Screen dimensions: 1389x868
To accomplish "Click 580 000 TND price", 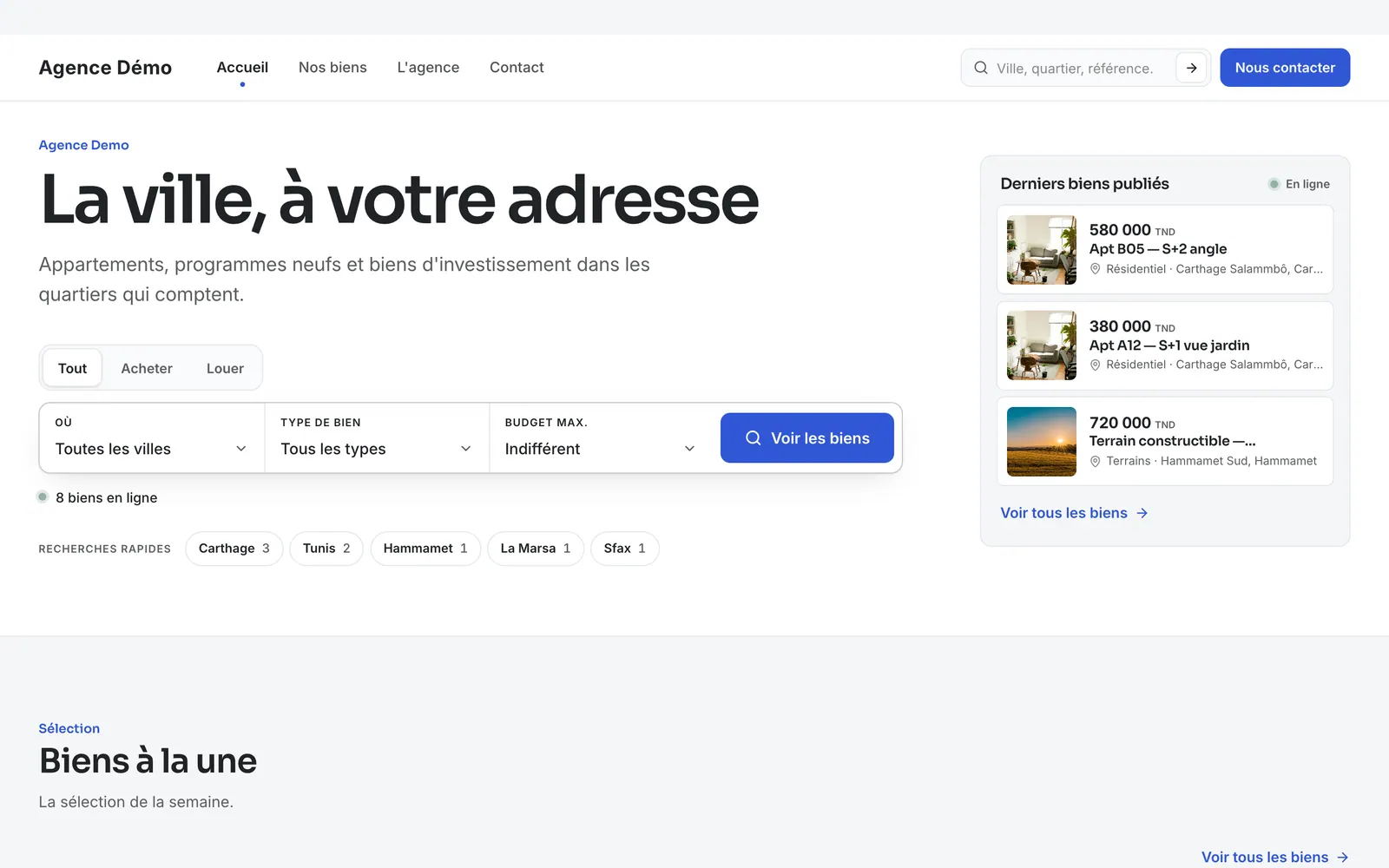I will (1132, 230).
